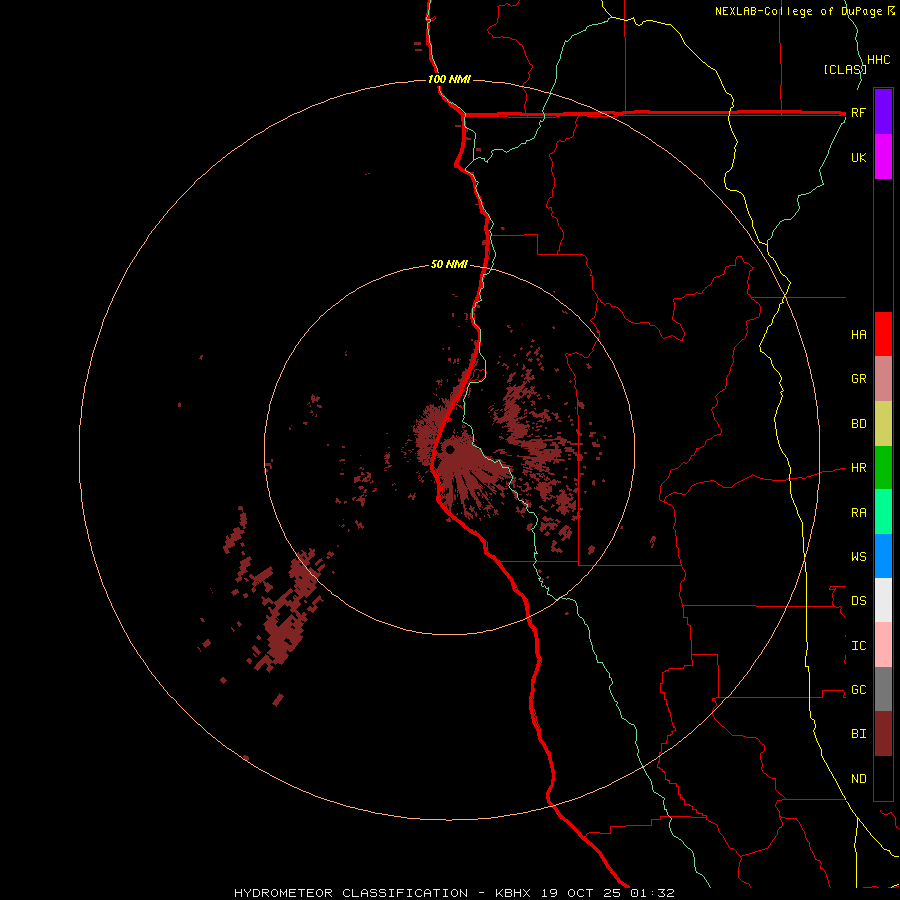Click the ND black legend swatch

883,778
